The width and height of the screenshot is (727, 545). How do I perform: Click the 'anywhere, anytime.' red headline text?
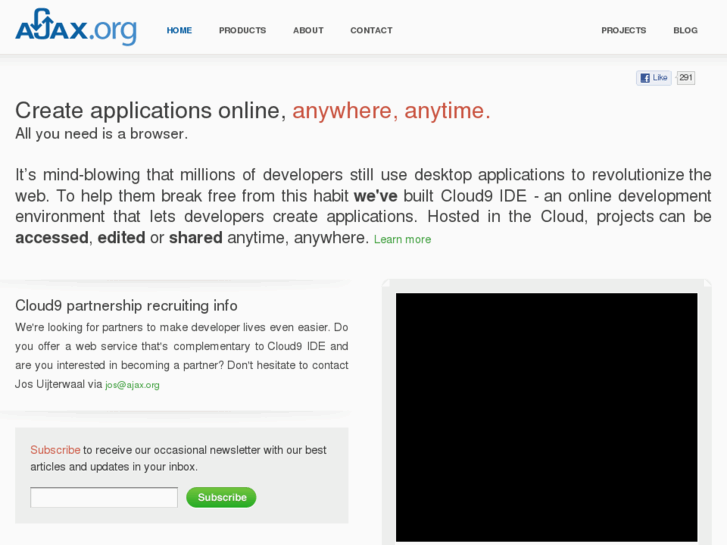[391, 111]
